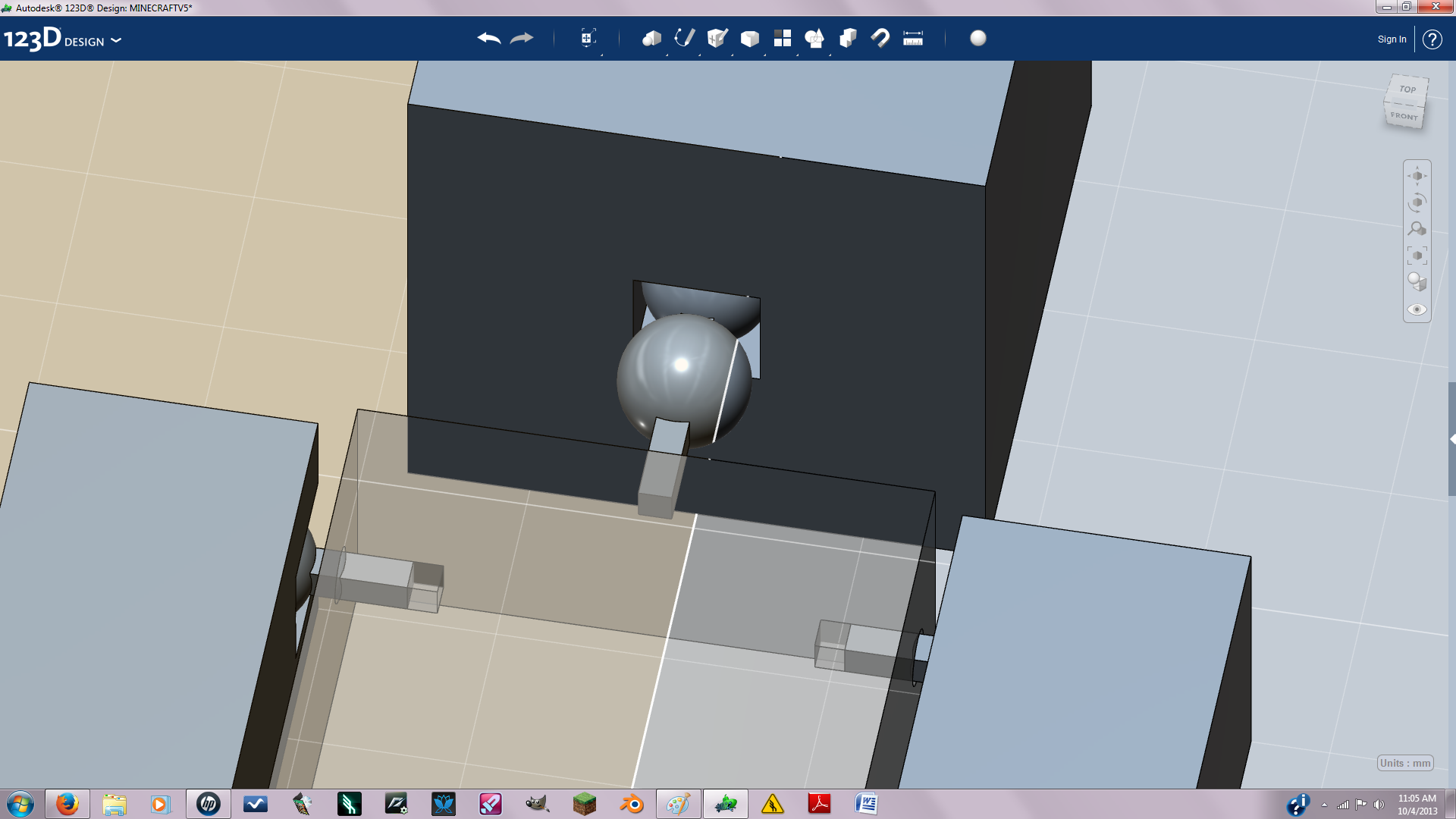1456x819 pixels.
Task: Open Windows Media Player from taskbar
Action: [x=160, y=804]
